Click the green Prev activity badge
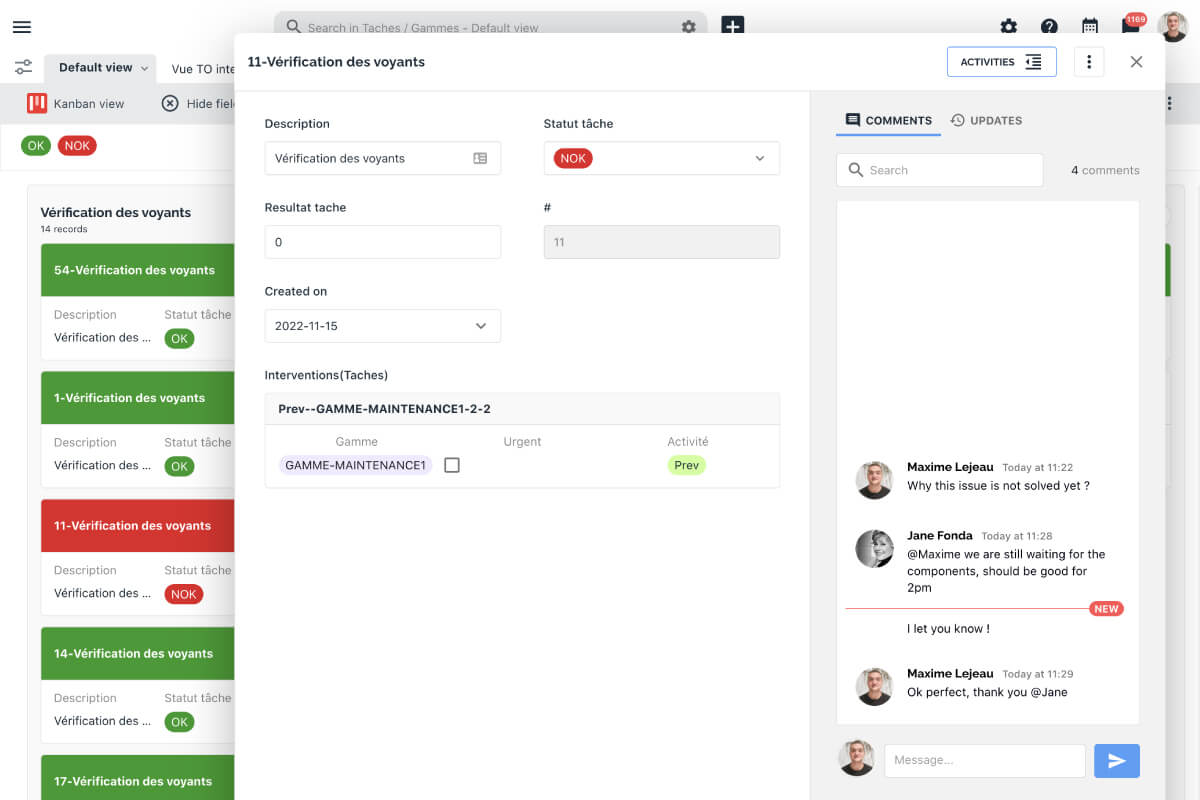 tap(686, 464)
